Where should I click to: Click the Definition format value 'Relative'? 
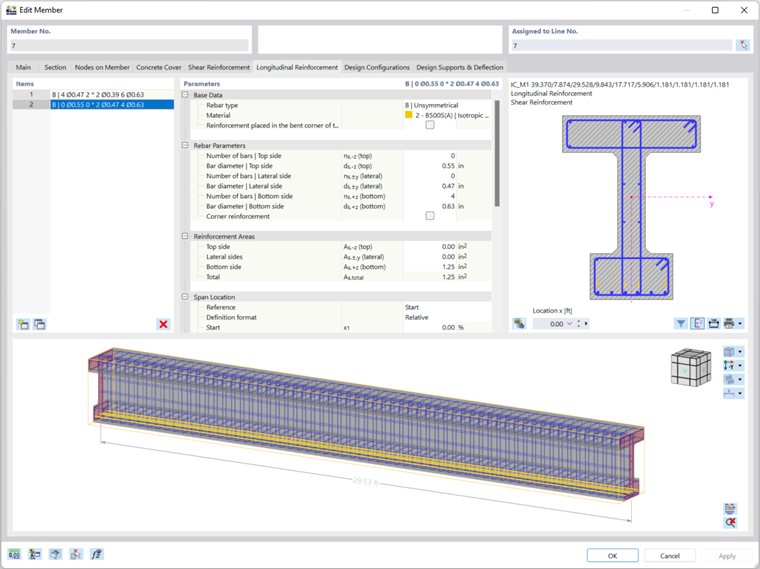(x=417, y=317)
